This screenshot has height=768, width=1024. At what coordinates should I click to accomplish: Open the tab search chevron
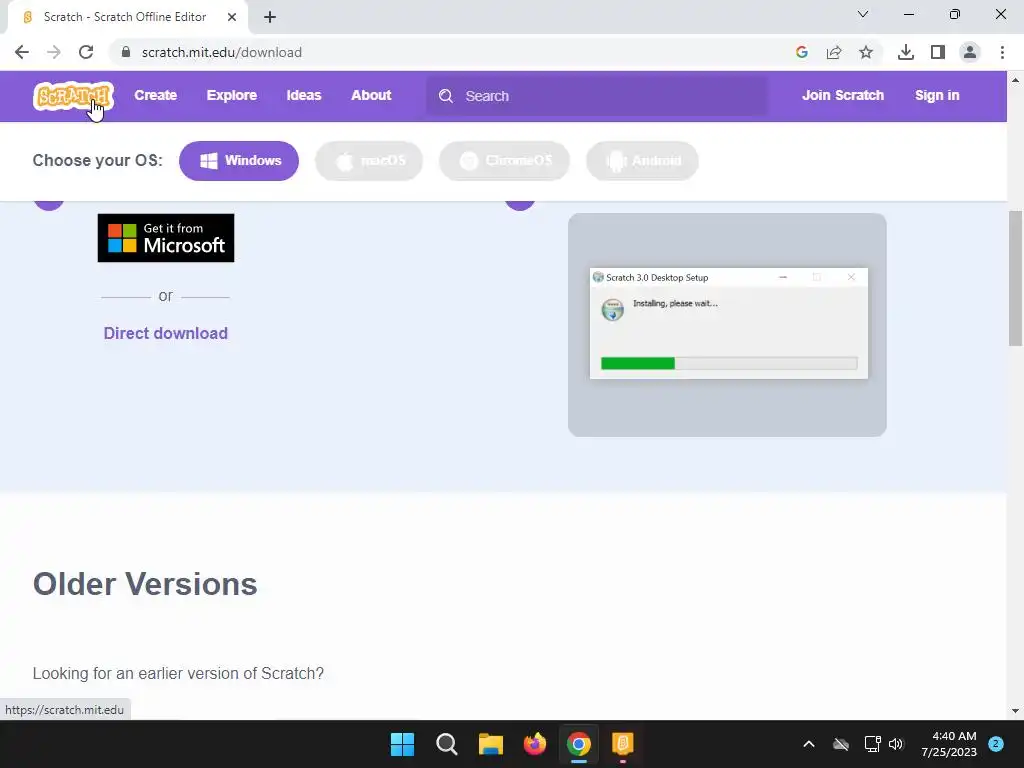click(863, 14)
